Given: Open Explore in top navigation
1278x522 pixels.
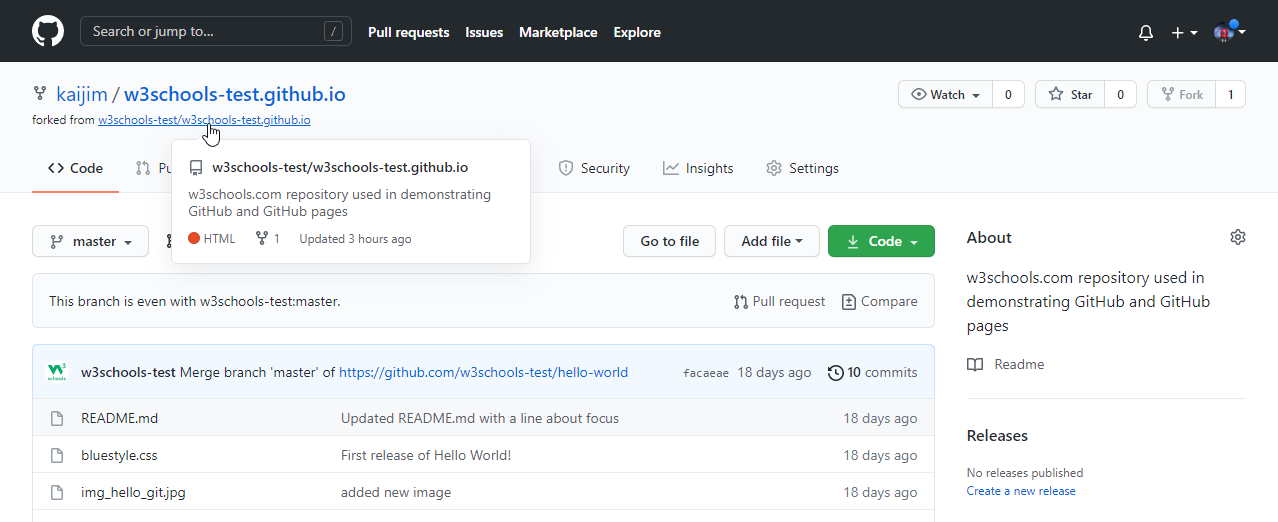Looking at the screenshot, I should tap(637, 32).
